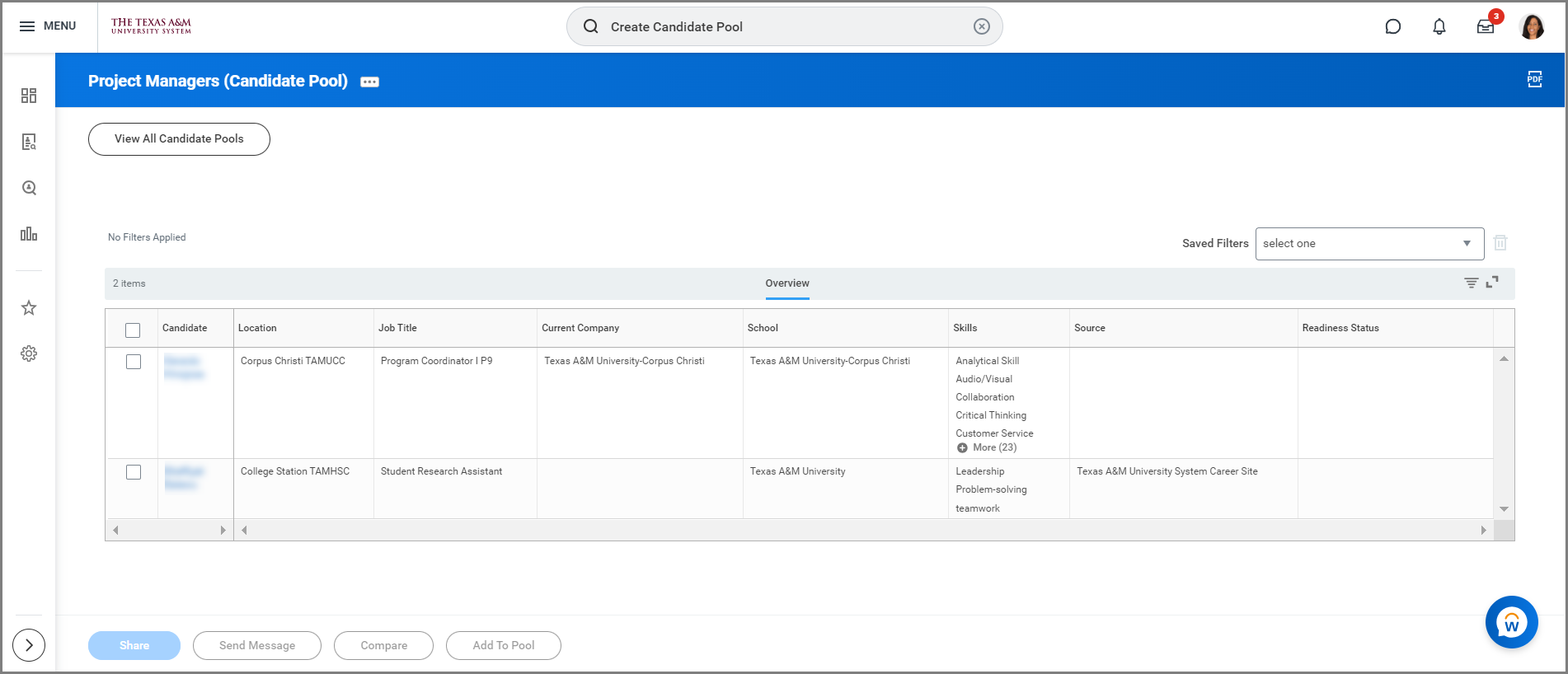Viewport: 1568px width, 674px height.
Task: Click the Compare button
Action: (383, 645)
